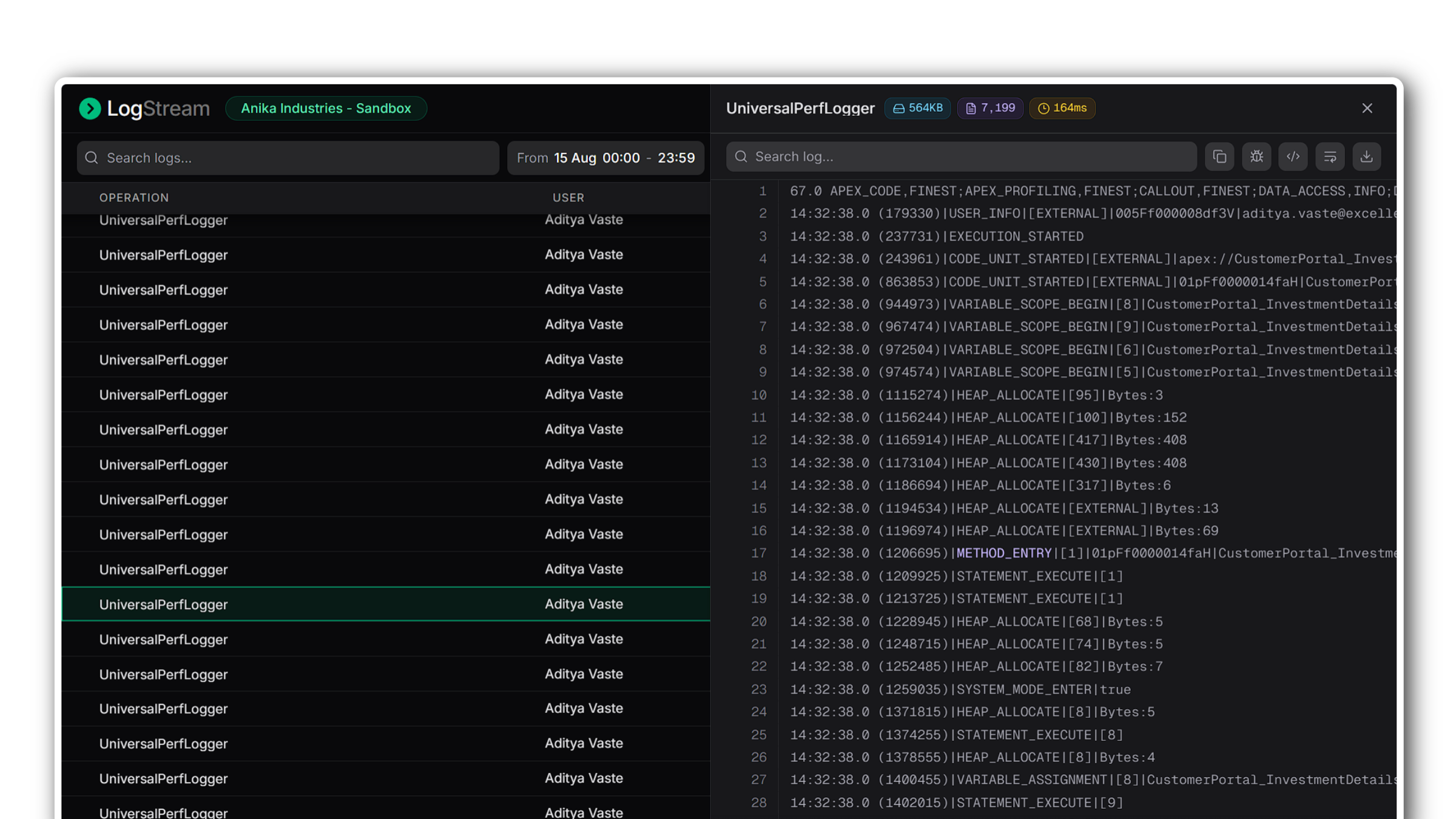Click the 164ms duration badge
Image resolution: width=1456 pixels, height=819 pixels.
point(1062,108)
